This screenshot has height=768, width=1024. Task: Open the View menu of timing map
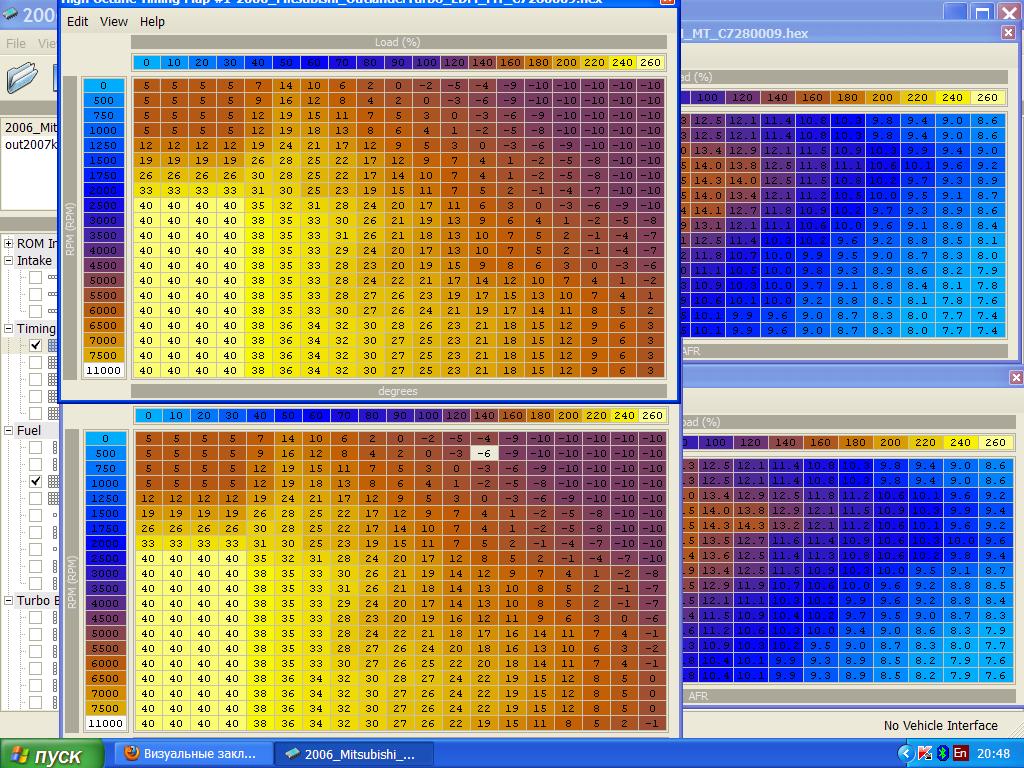114,21
